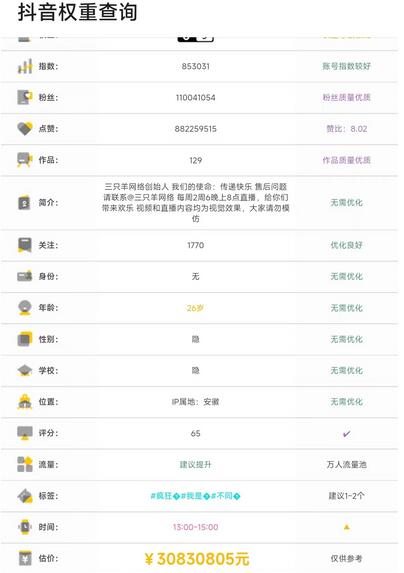Select the 学校 graduation cap icon

click(x=25, y=370)
